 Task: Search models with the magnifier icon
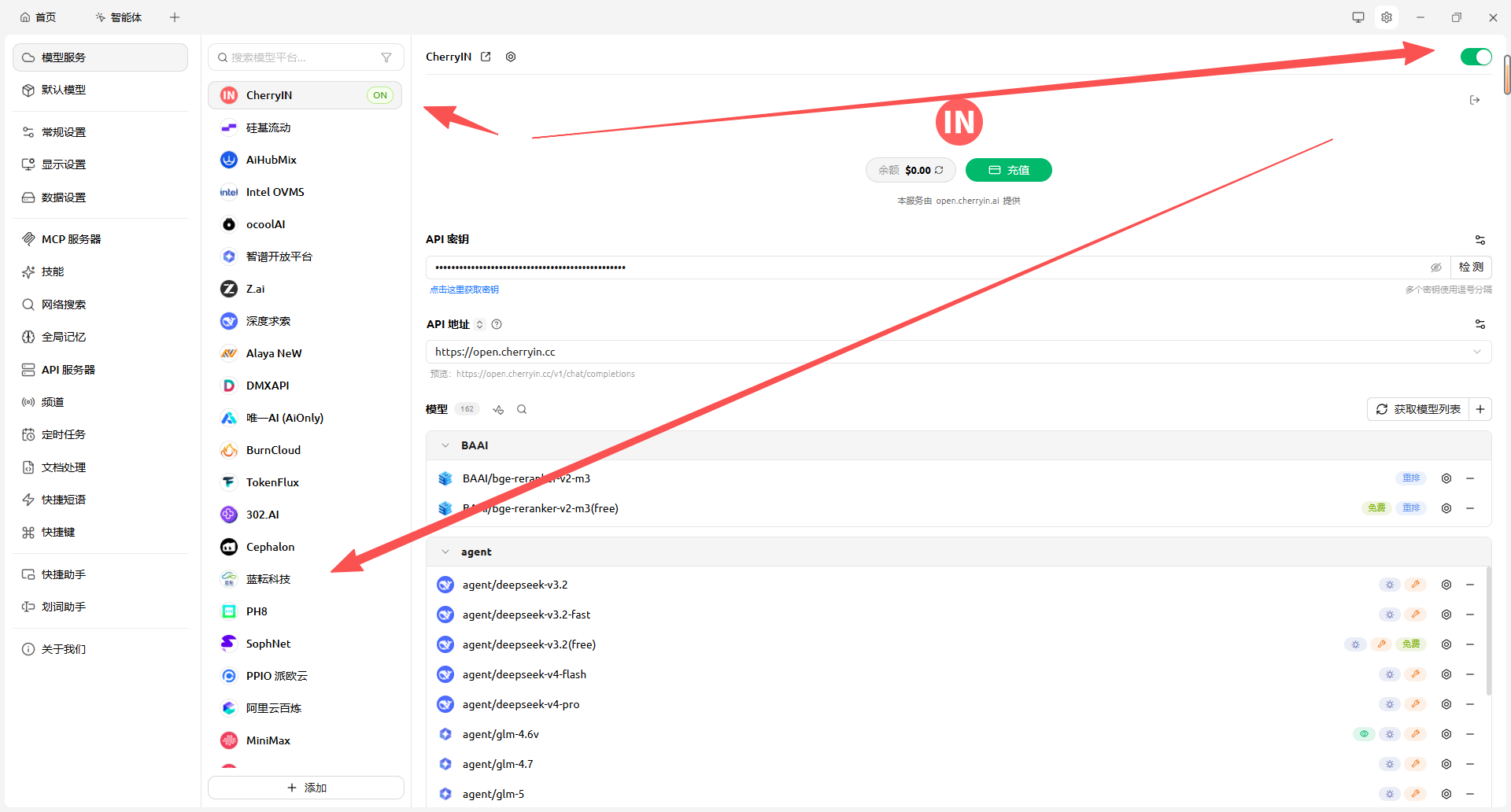click(x=522, y=409)
